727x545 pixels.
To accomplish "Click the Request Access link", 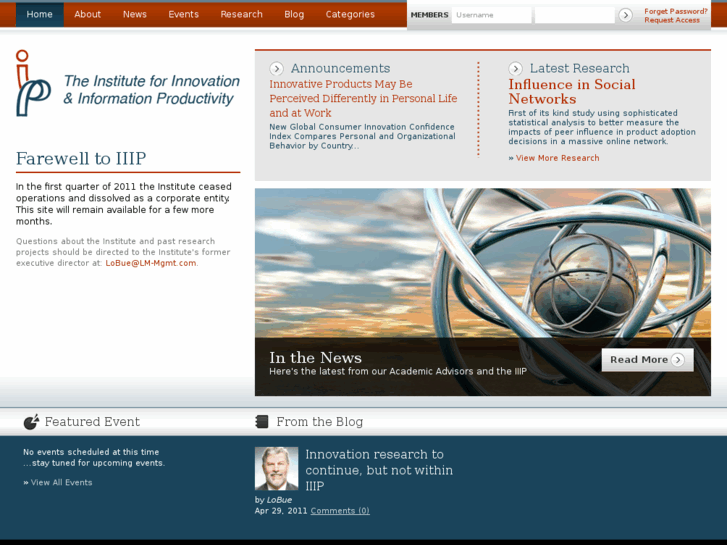I will point(672,20).
